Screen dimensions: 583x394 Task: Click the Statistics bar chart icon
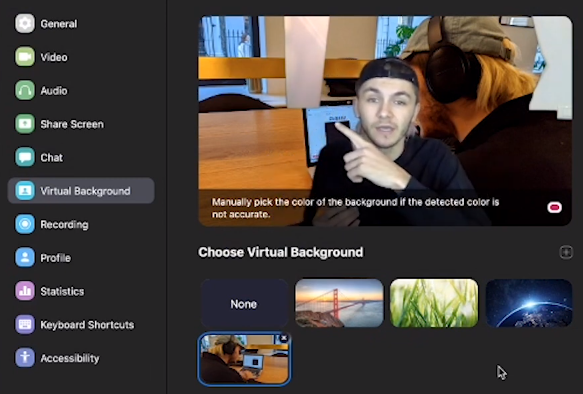(25, 291)
